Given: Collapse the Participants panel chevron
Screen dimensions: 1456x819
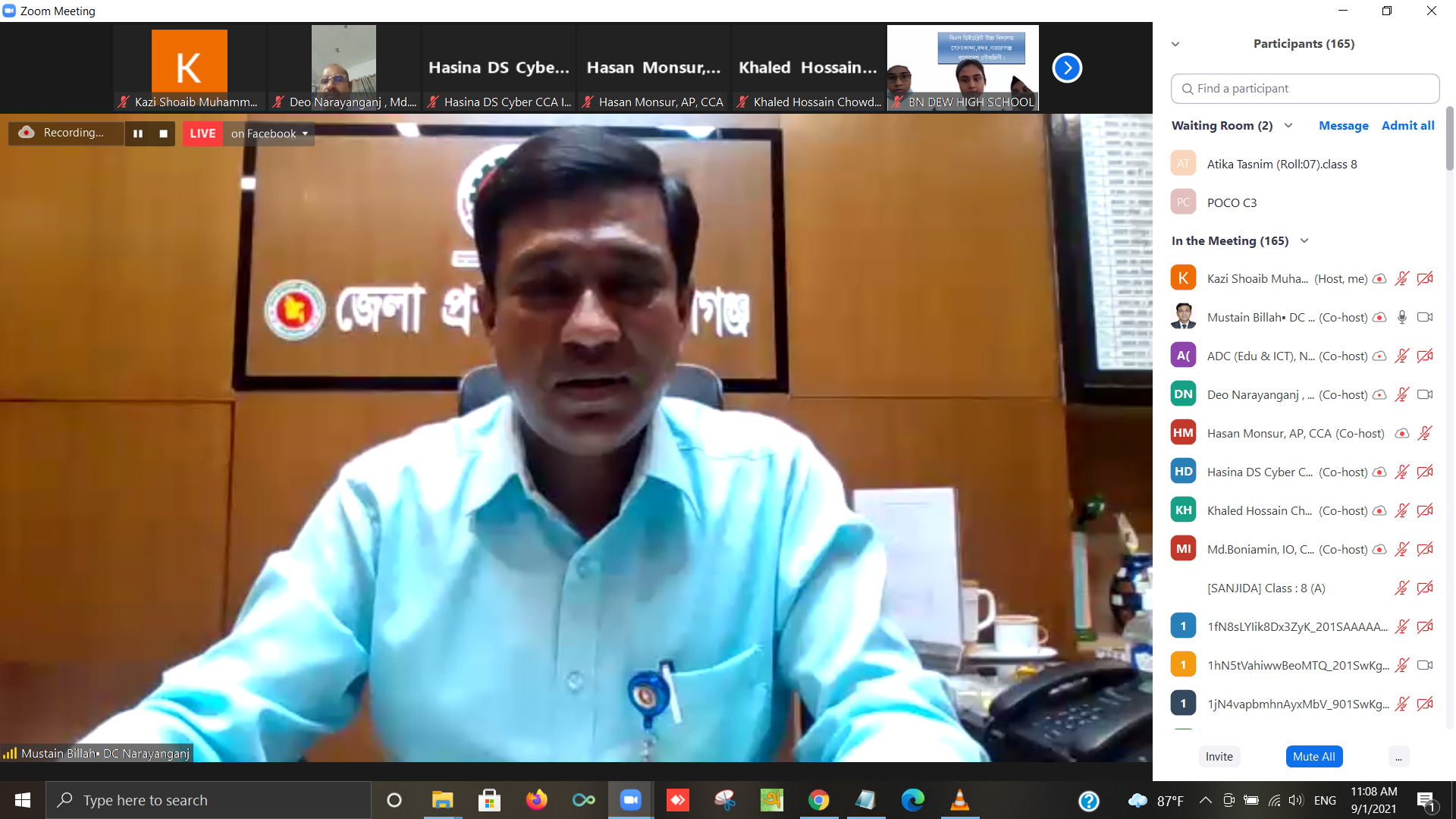Looking at the screenshot, I should tap(1175, 44).
